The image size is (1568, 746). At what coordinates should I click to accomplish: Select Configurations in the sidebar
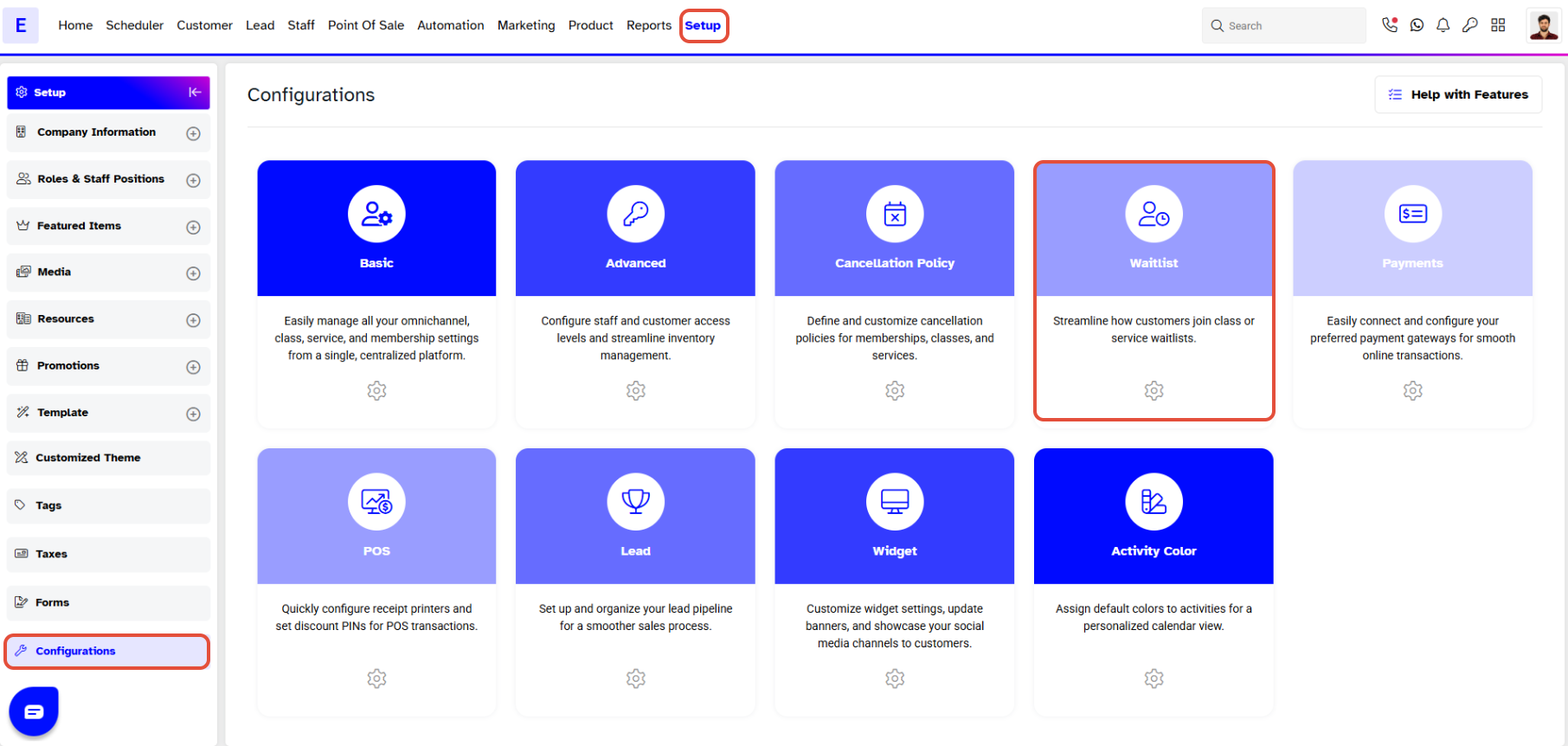pyautogui.click(x=108, y=651)
